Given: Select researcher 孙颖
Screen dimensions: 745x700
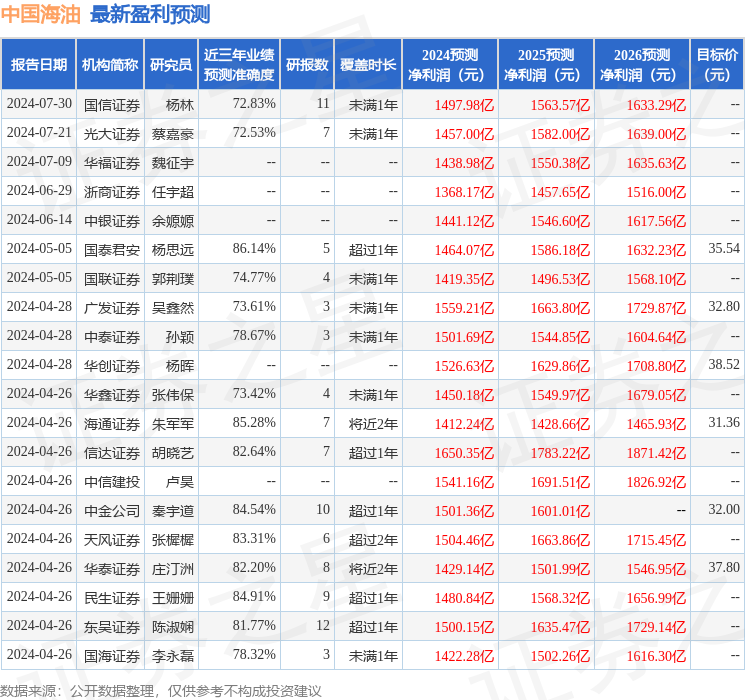Looking at the screenshot, I should (180, 336).
